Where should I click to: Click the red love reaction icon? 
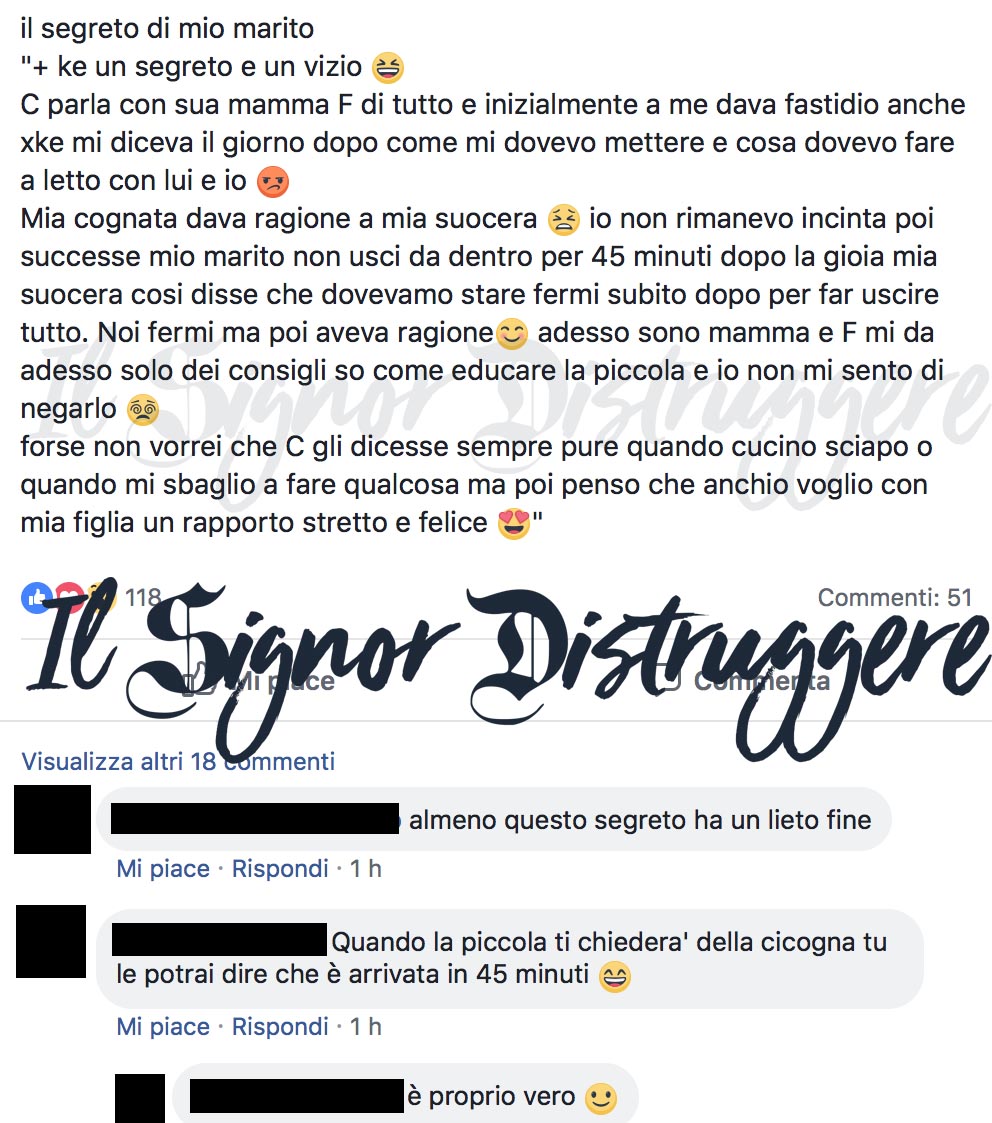tap(69, 597)
